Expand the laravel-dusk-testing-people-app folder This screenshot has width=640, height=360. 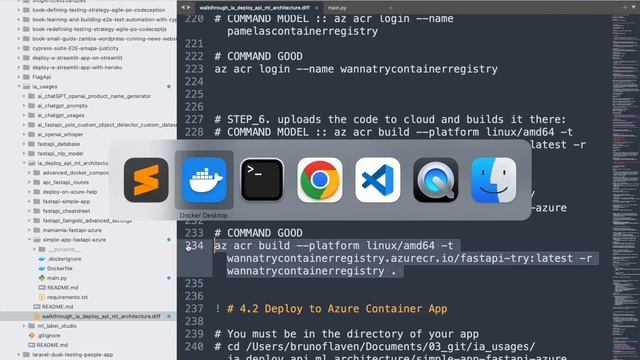pos(19,355)
